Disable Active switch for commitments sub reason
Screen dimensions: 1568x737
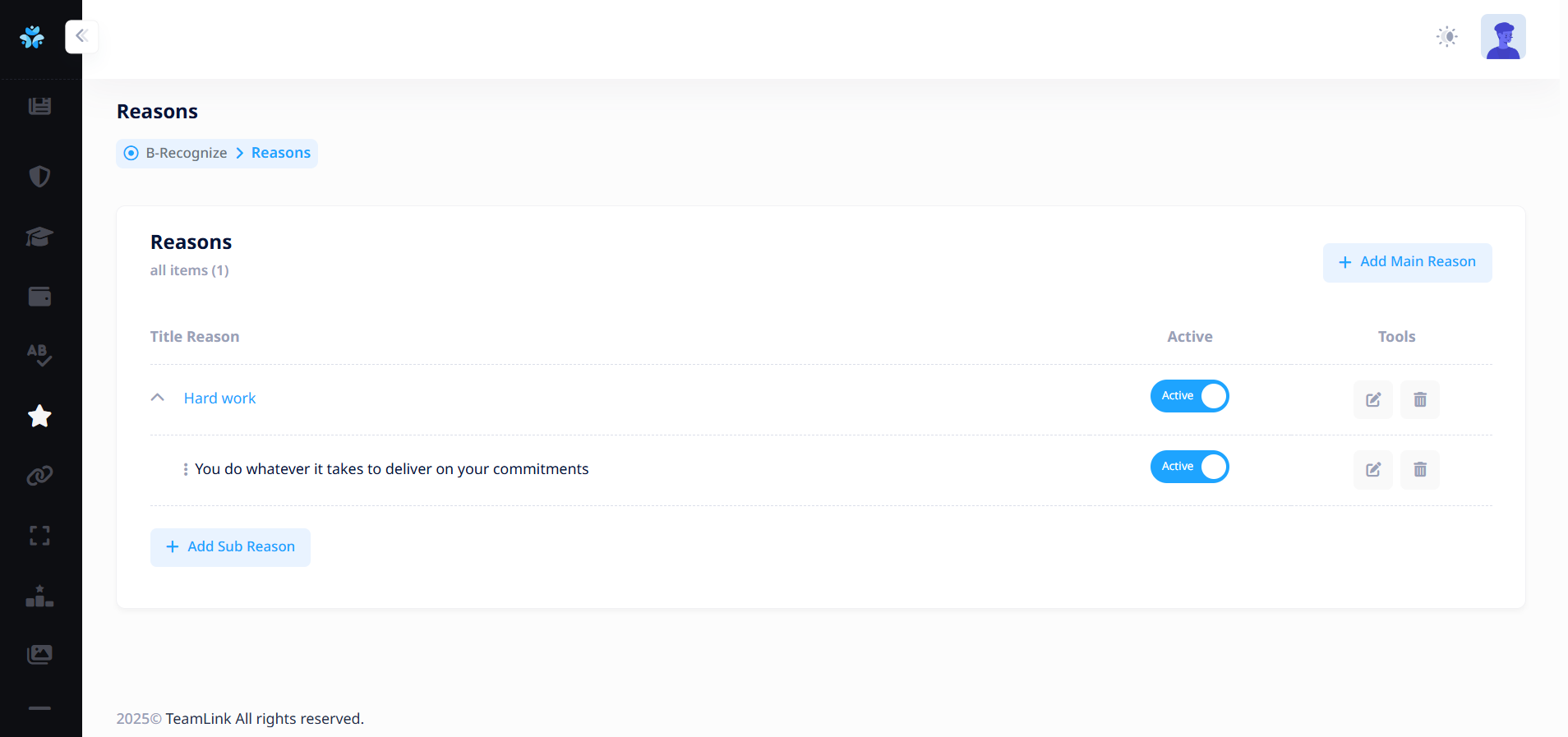point(1189,467)
